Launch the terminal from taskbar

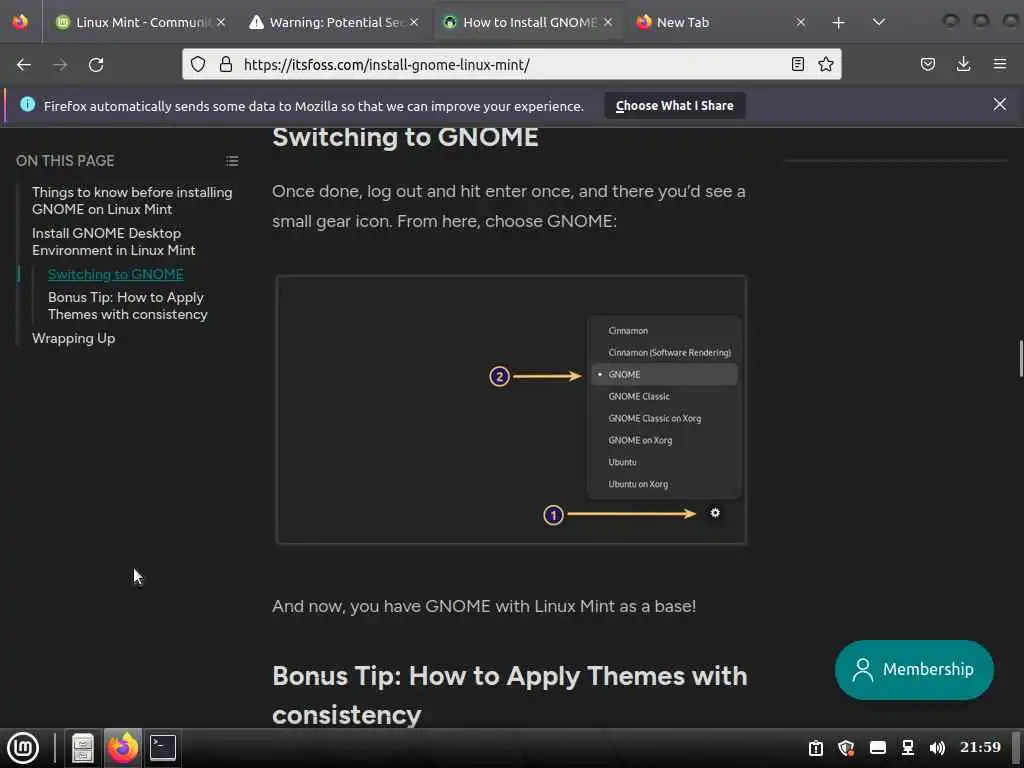pos(163,748)
